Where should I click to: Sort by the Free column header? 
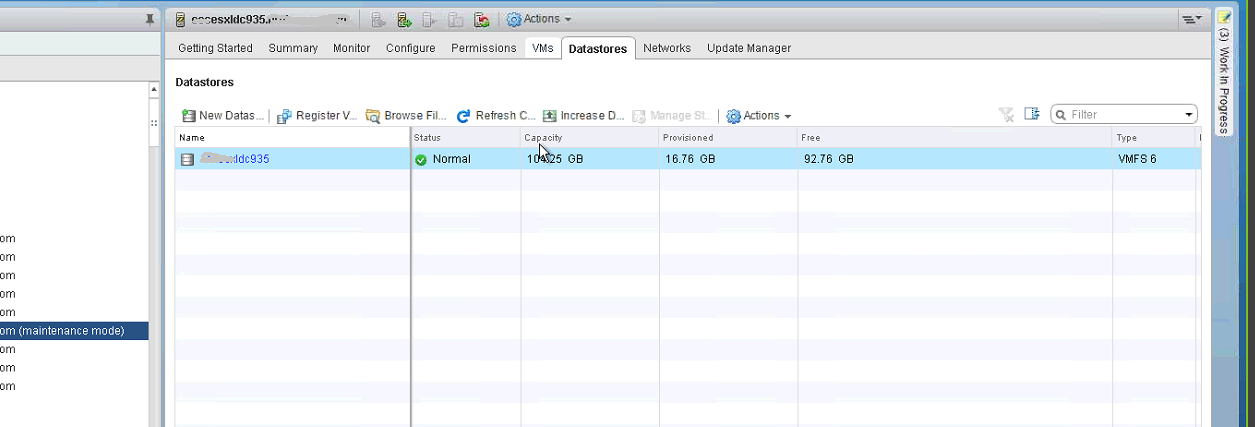(955, 138)
